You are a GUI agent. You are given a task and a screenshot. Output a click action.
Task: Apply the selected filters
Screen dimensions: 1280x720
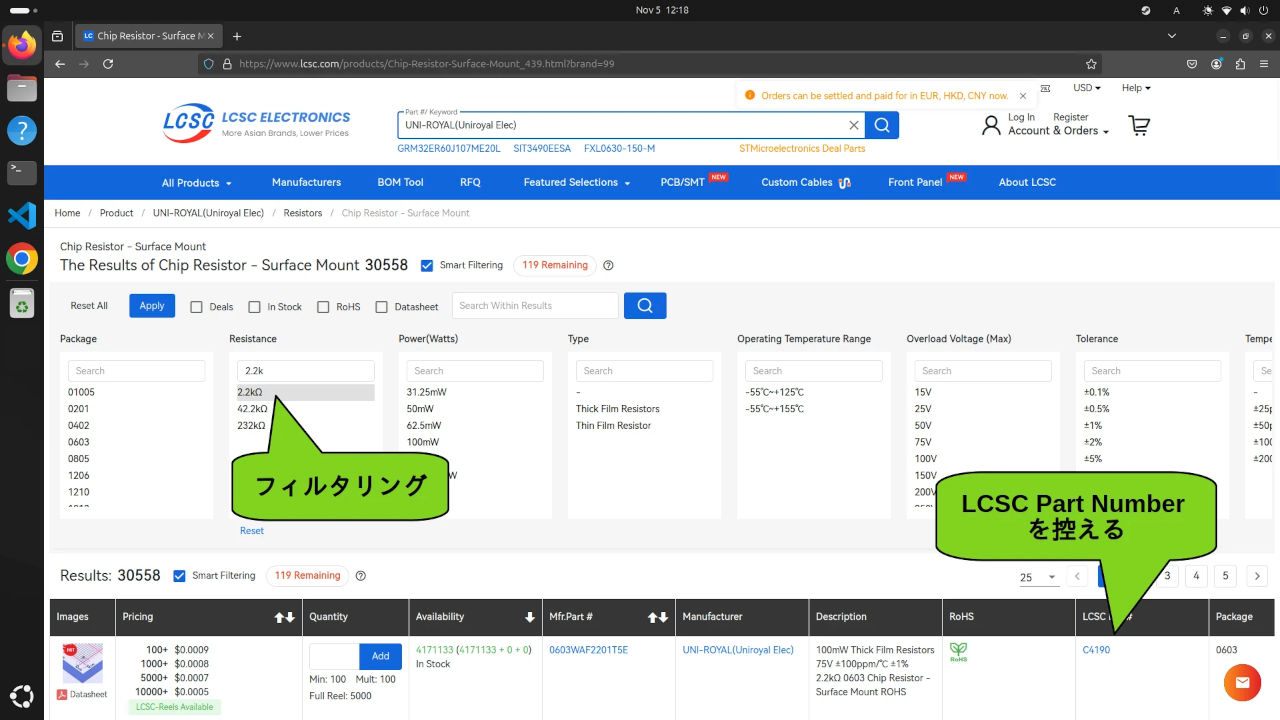click(152, 306)
